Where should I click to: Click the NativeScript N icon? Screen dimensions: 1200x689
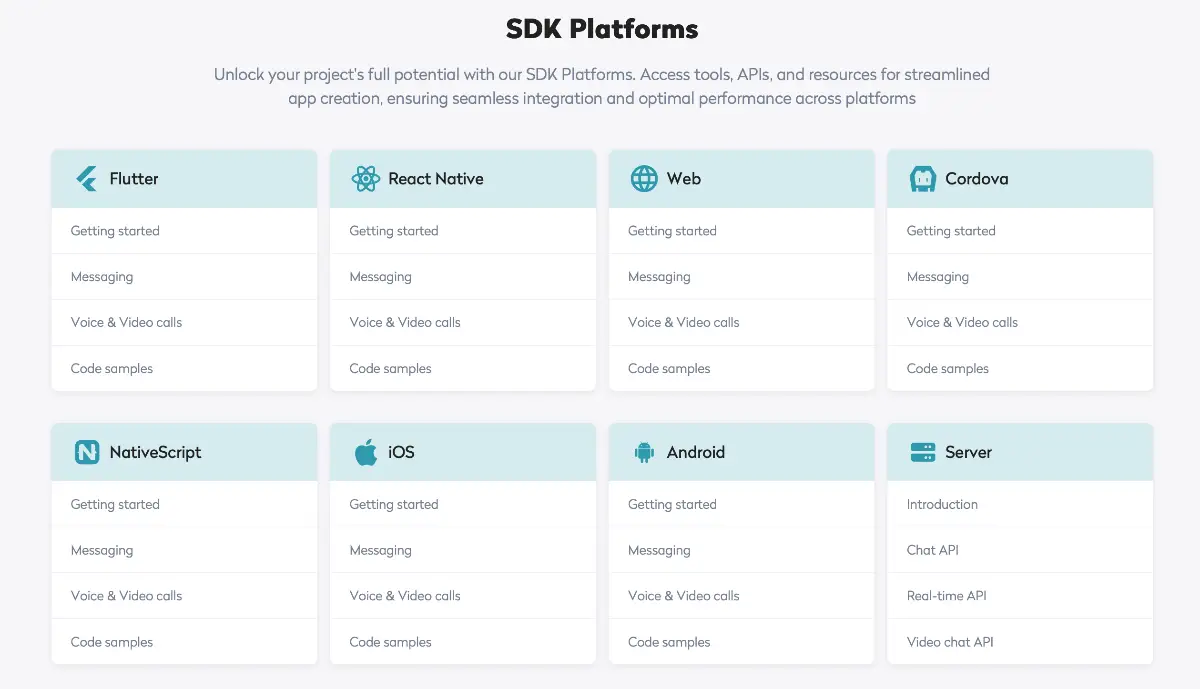[87, 452]
